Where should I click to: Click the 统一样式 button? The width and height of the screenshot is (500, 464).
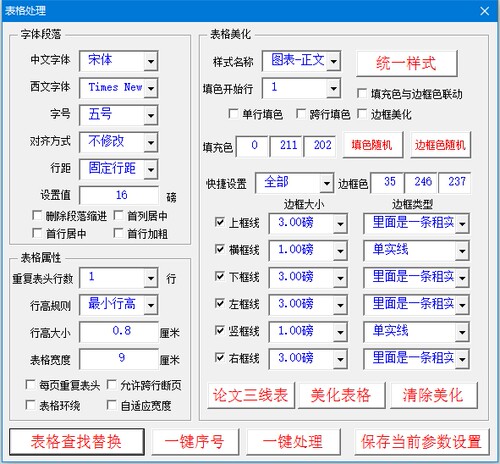click(x=406, y=63)
